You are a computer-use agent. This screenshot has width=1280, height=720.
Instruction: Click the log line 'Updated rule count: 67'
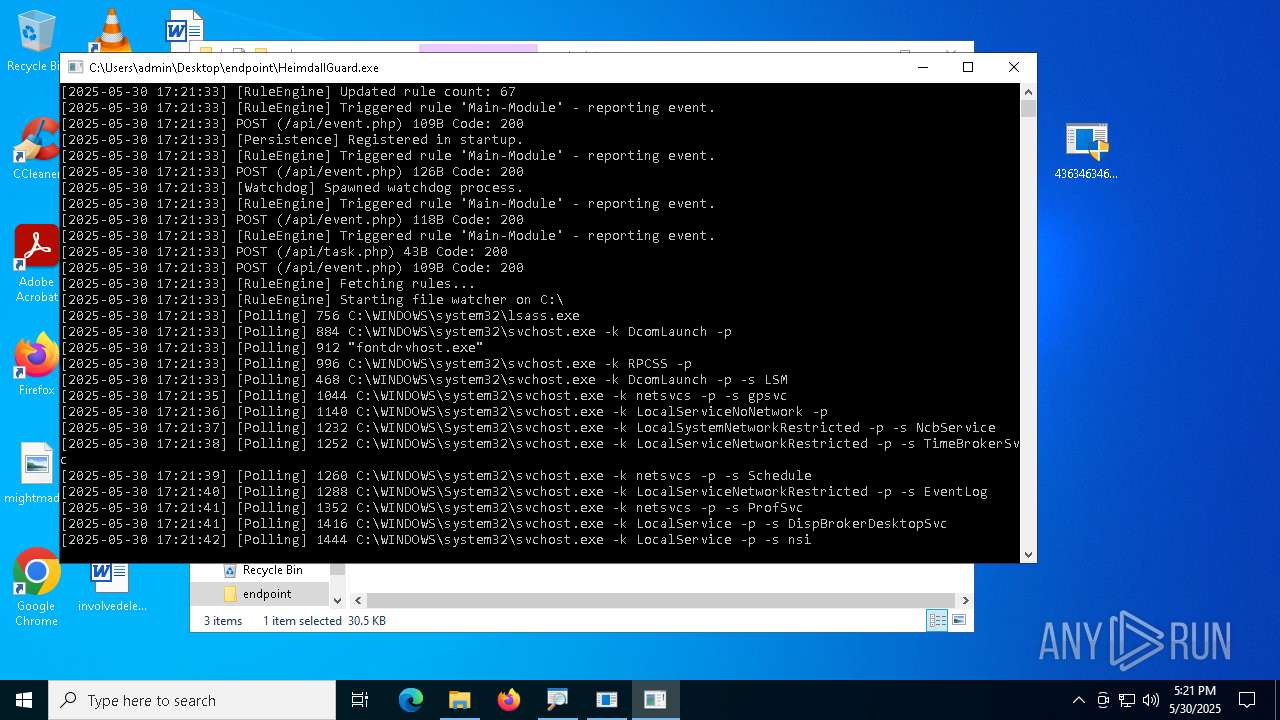coord(288,92)
